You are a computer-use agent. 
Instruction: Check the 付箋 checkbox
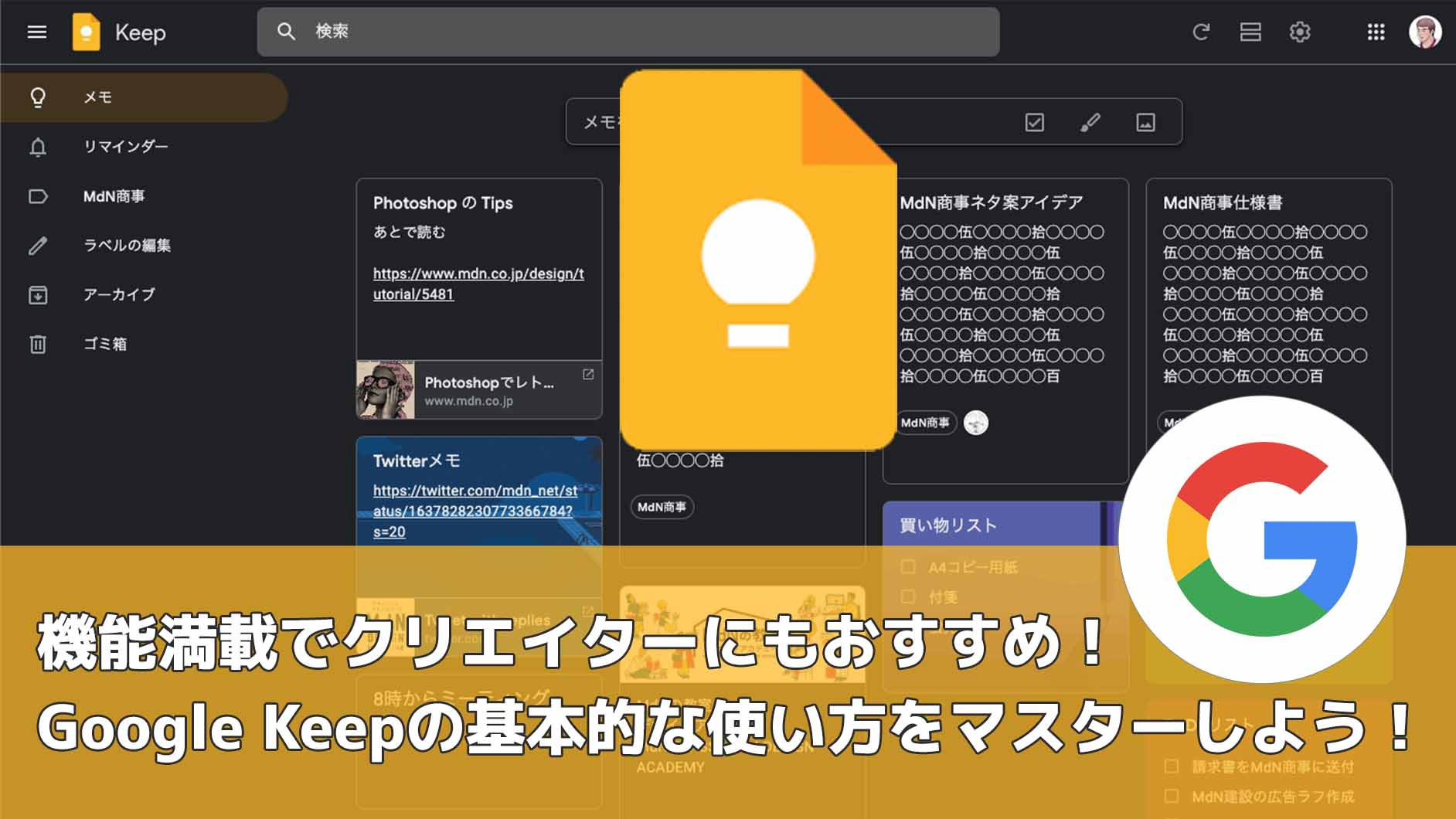click(908, 596)
